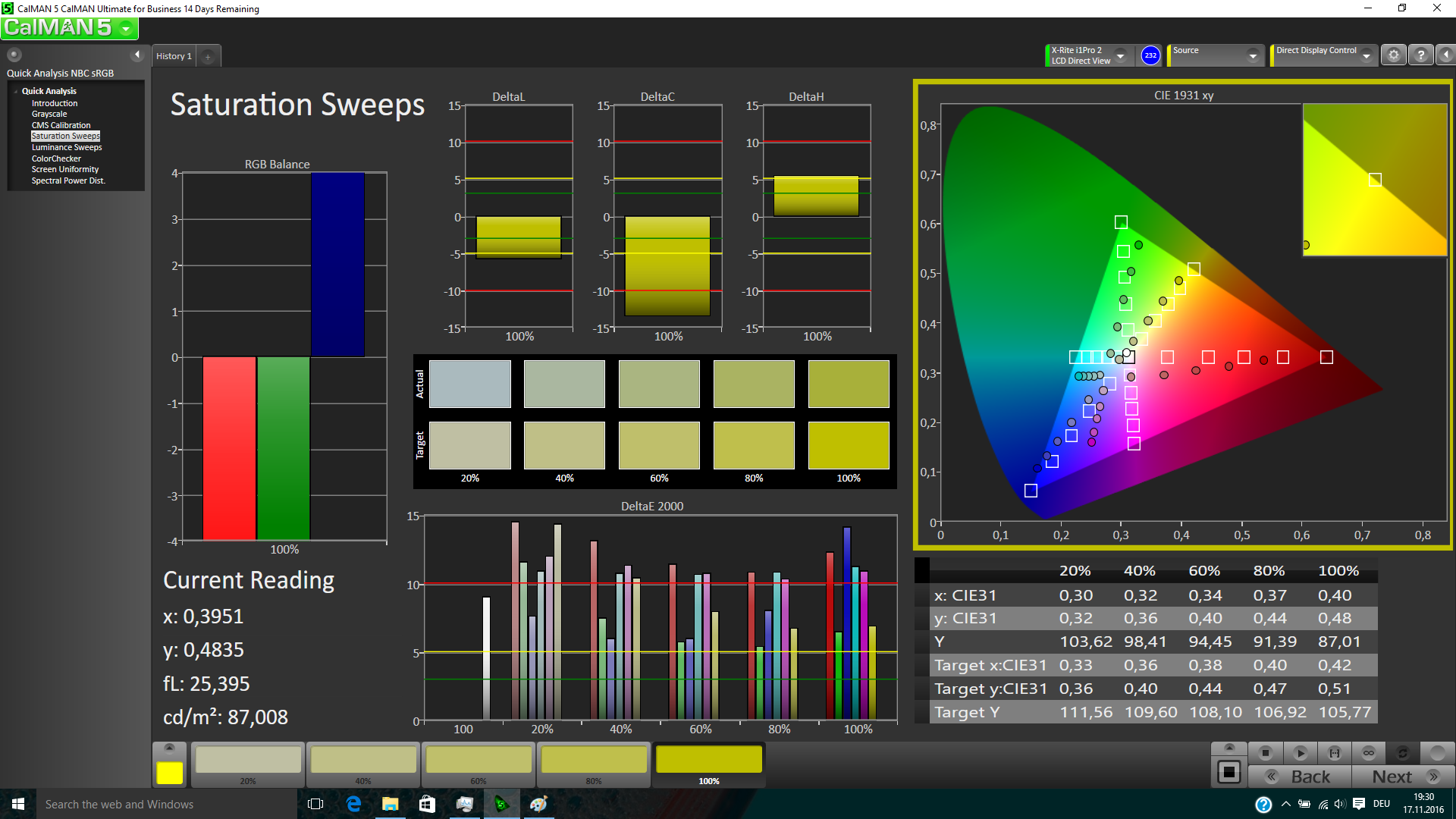Toggle the blank round button above Next
Viewport: 1456px width, 819px height.
[1437, 753]
